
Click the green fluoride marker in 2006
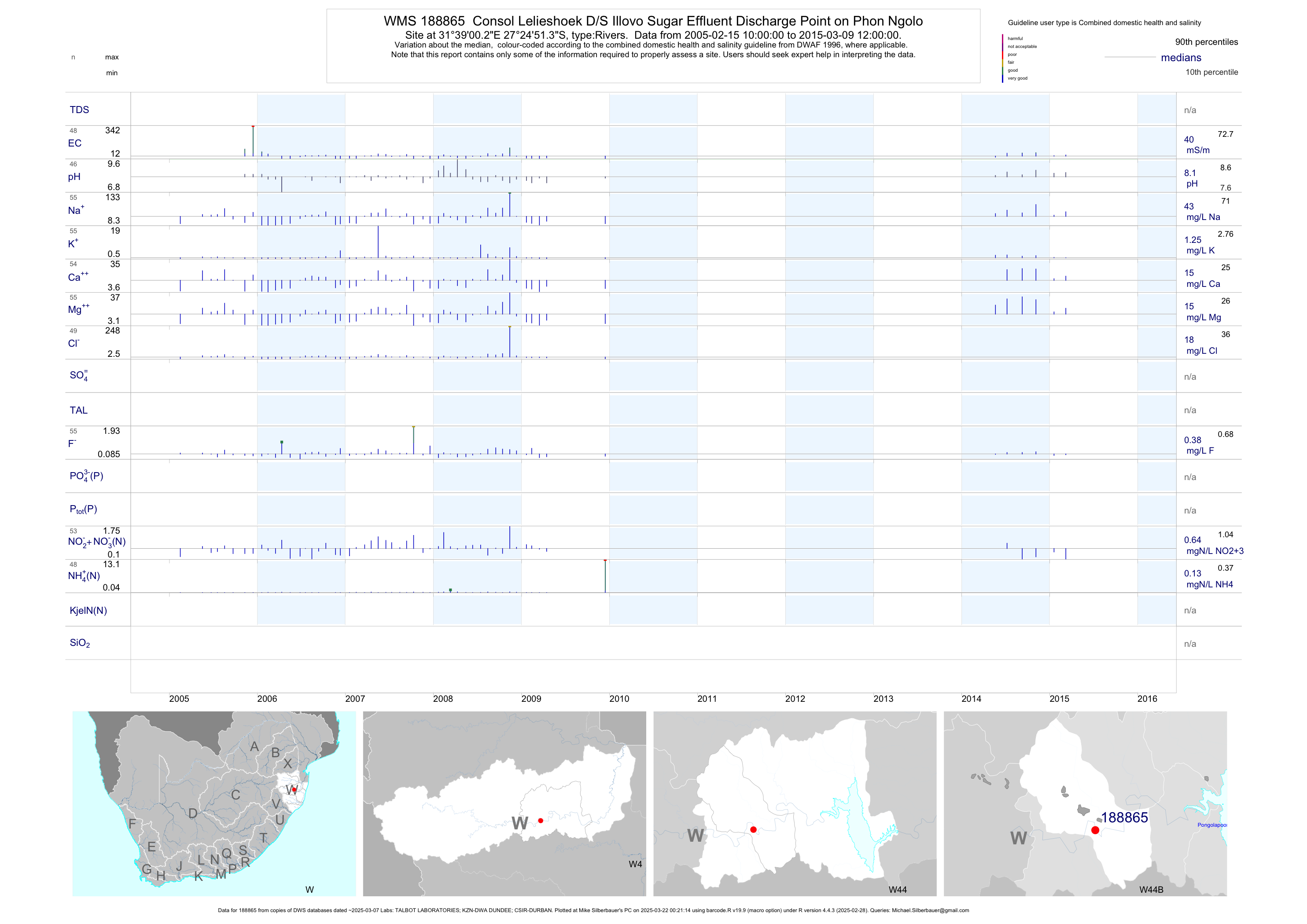click(x=282, y=442)
